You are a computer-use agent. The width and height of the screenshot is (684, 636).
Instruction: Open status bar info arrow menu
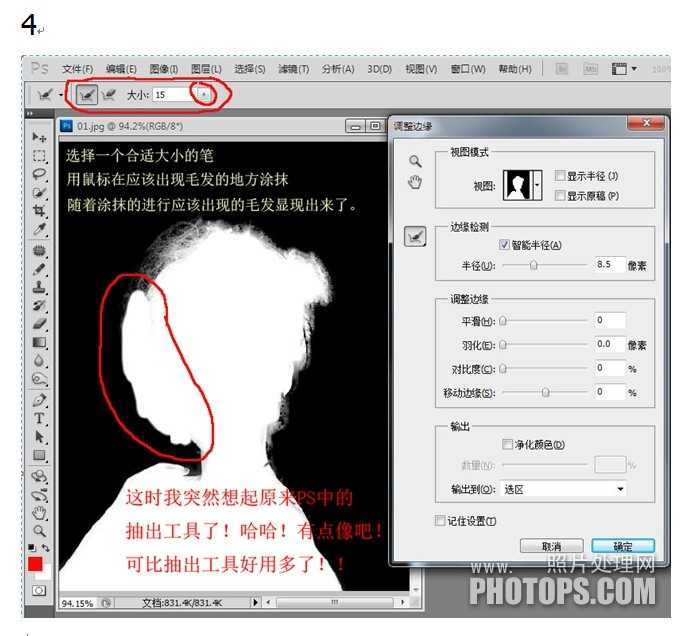pyautogui.click(x=255, y=602)
